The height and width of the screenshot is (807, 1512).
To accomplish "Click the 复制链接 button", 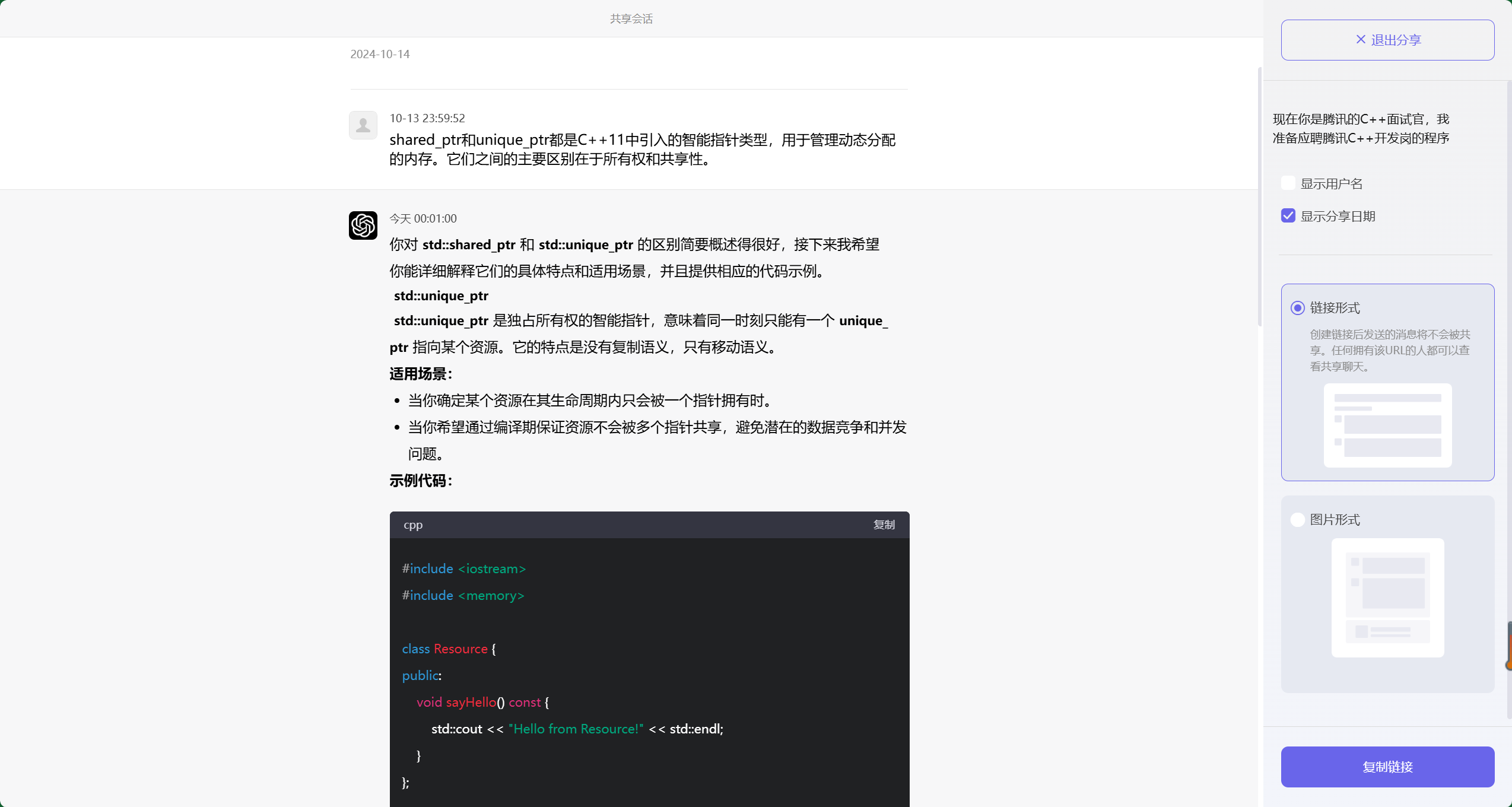I will [x=1387, y=767].
